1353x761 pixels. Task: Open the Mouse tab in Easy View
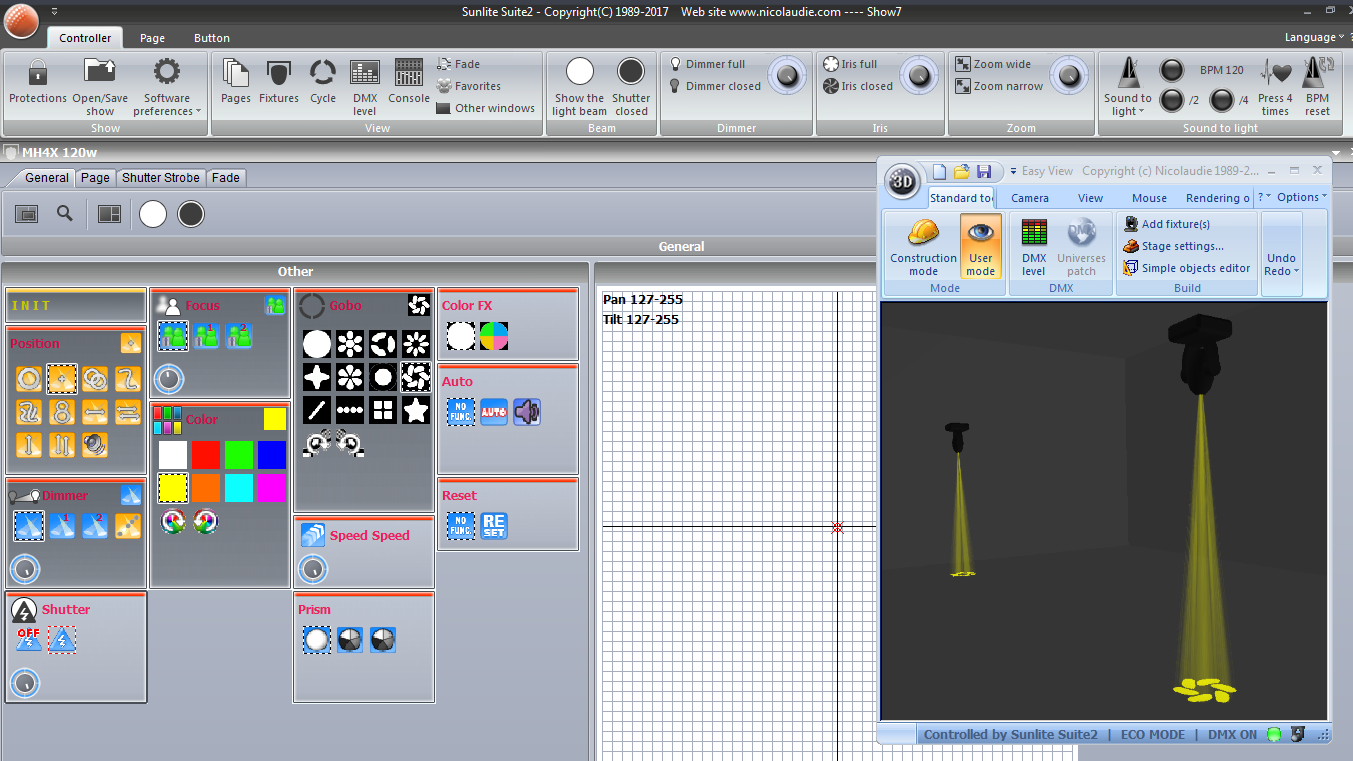[1149, 198]
